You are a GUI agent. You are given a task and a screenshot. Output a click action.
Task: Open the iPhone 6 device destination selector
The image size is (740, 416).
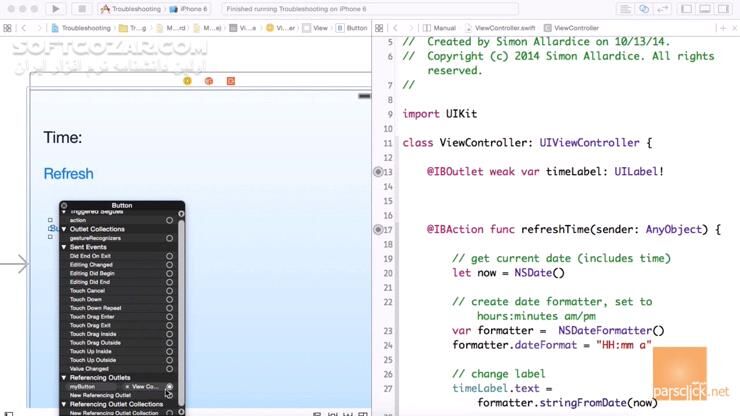click(191, 8)
